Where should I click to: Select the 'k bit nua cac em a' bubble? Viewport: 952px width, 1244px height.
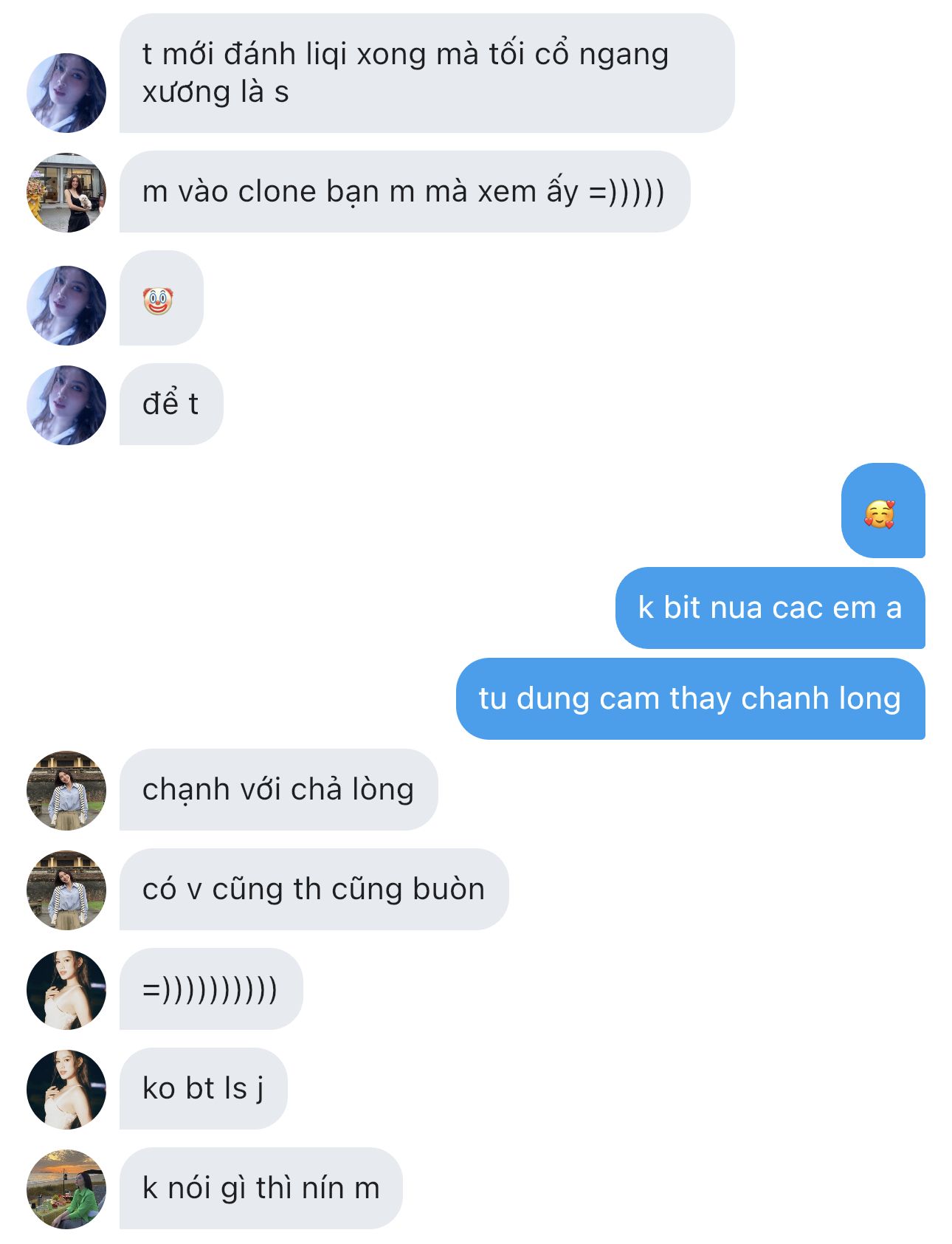pyautogui.click(x=770, y=608)
